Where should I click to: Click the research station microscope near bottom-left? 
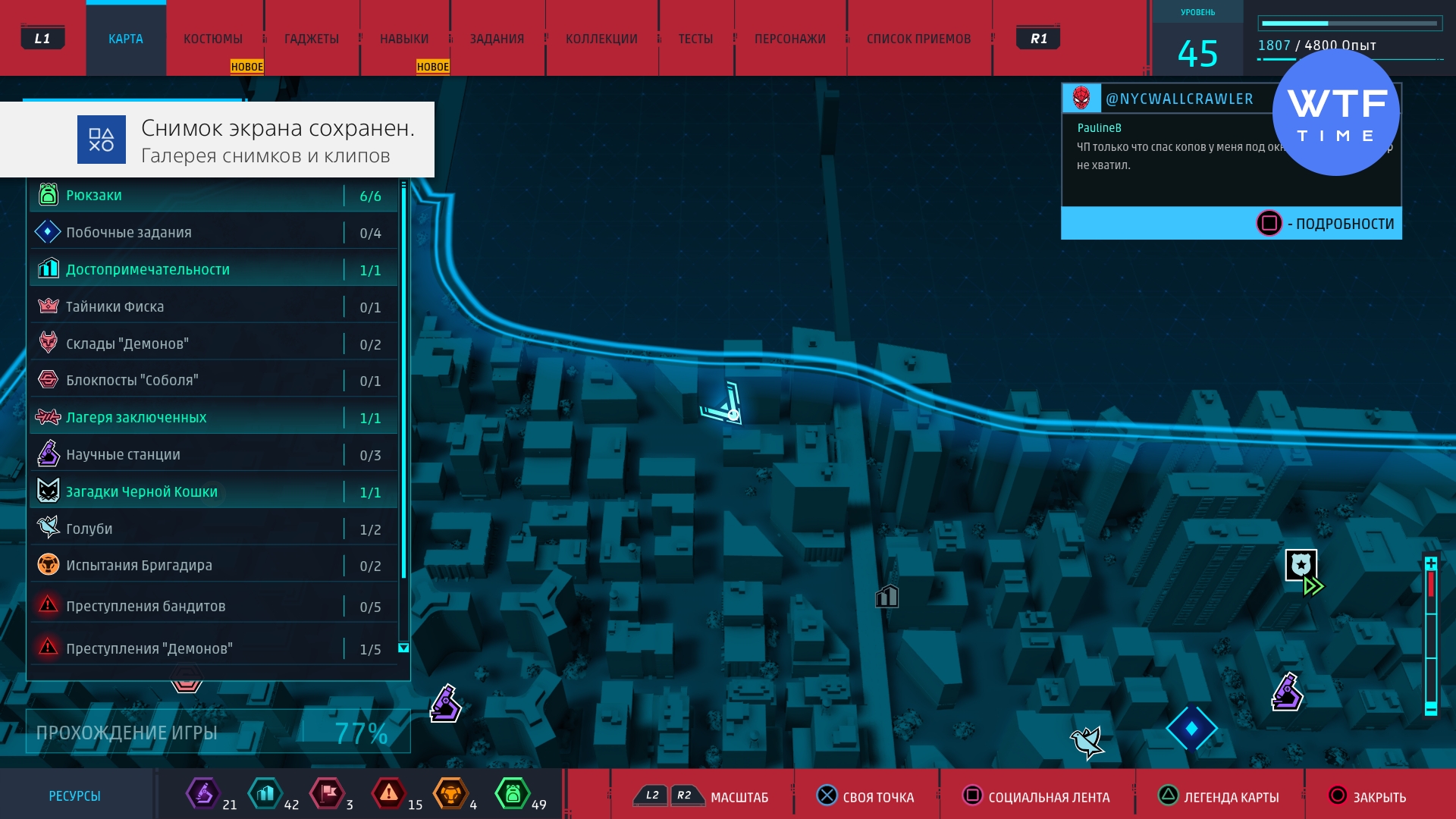pos(446,704)
